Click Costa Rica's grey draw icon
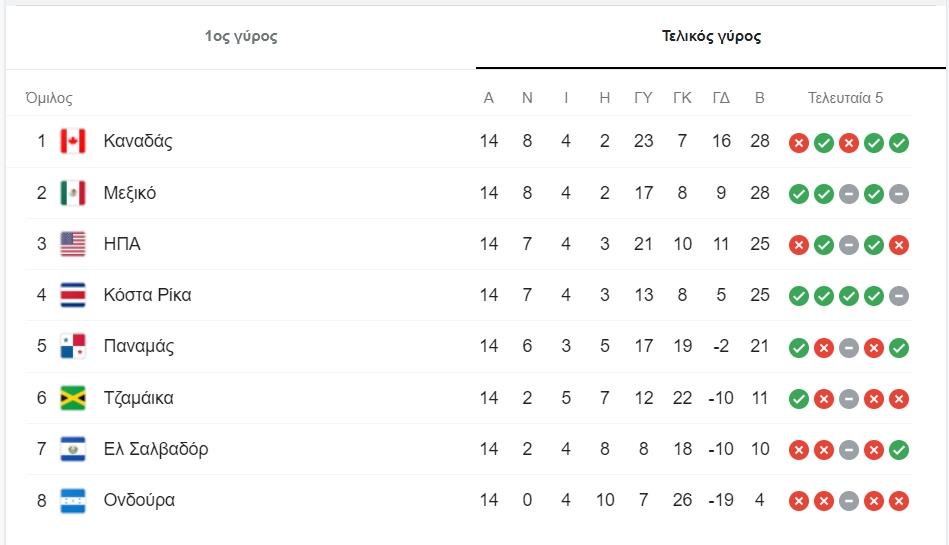 click(898, 296)
